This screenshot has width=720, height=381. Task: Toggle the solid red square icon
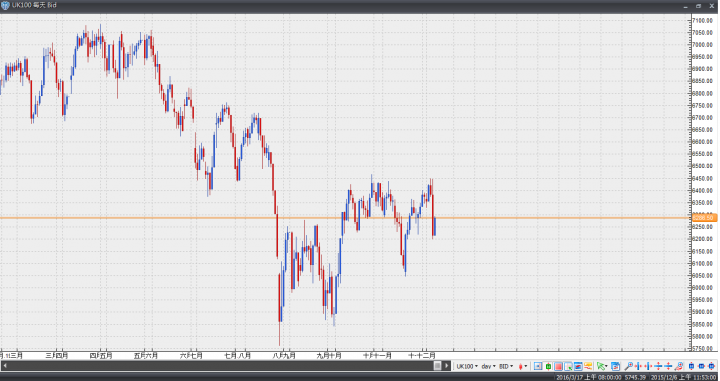558,366
